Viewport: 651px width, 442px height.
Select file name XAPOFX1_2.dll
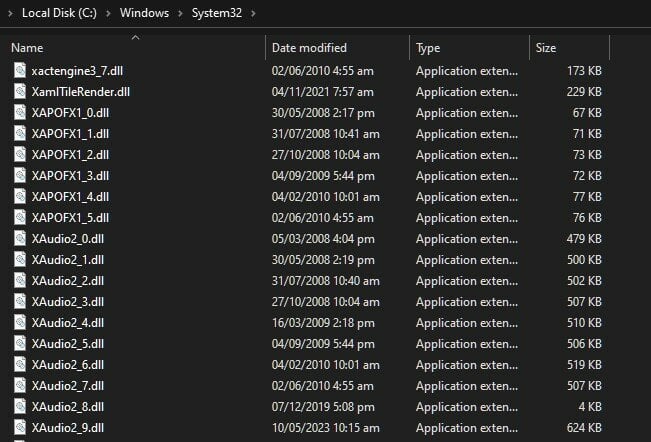(70, 154)
